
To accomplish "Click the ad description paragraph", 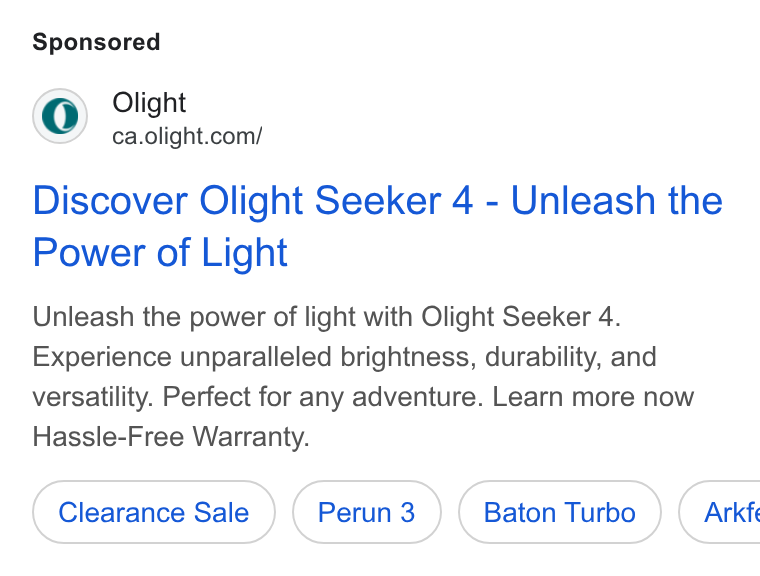I will [x=363, y=377].
